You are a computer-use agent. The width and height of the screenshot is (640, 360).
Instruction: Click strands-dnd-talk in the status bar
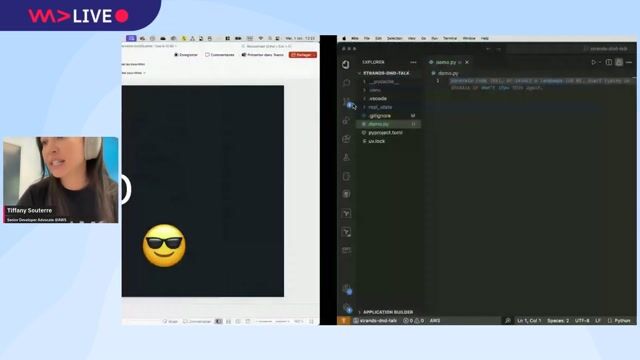(376, 321)
